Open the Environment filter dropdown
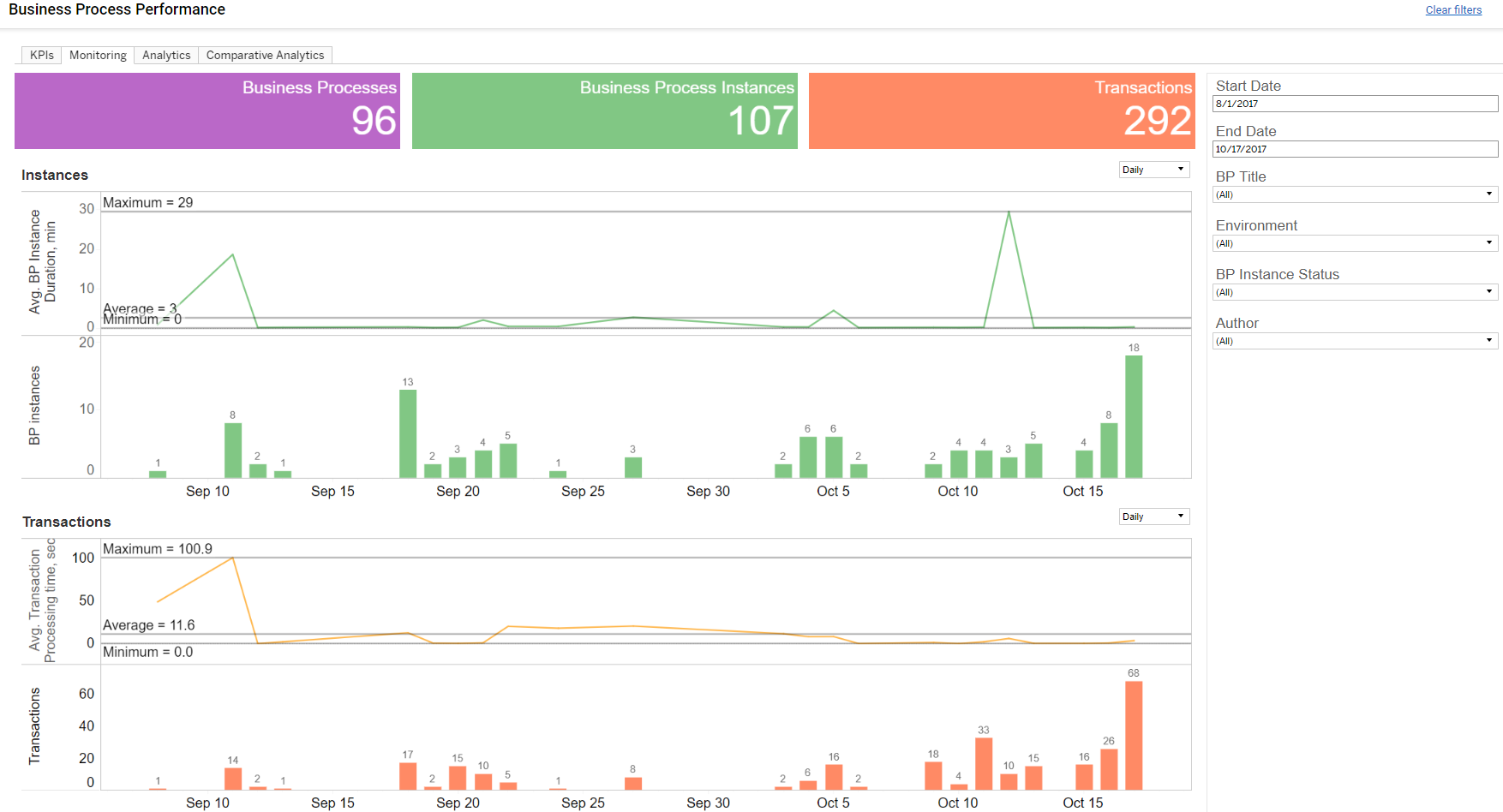Screen dimensions: 1503x812 tap(1355, 243)
